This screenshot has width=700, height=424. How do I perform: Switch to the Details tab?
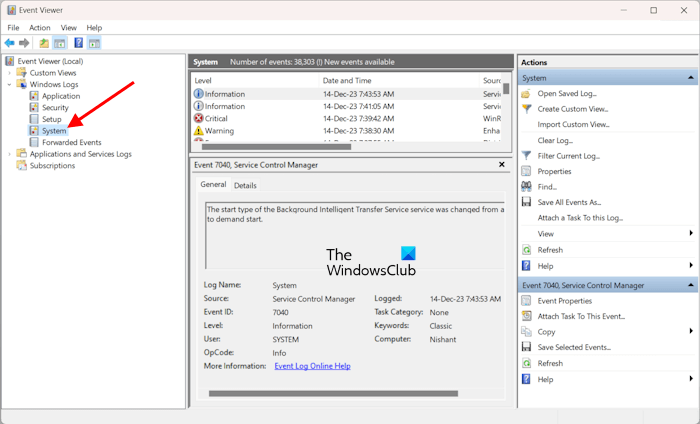coord(245,185)
